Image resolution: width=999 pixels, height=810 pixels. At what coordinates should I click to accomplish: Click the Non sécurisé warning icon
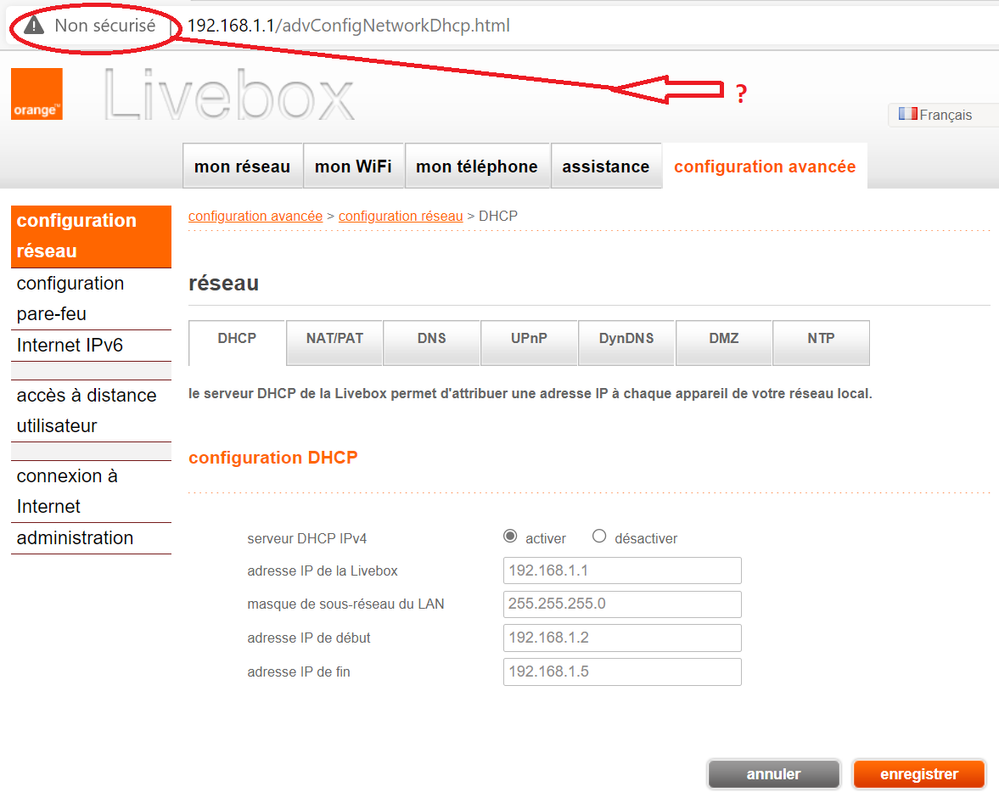point(34,25)
